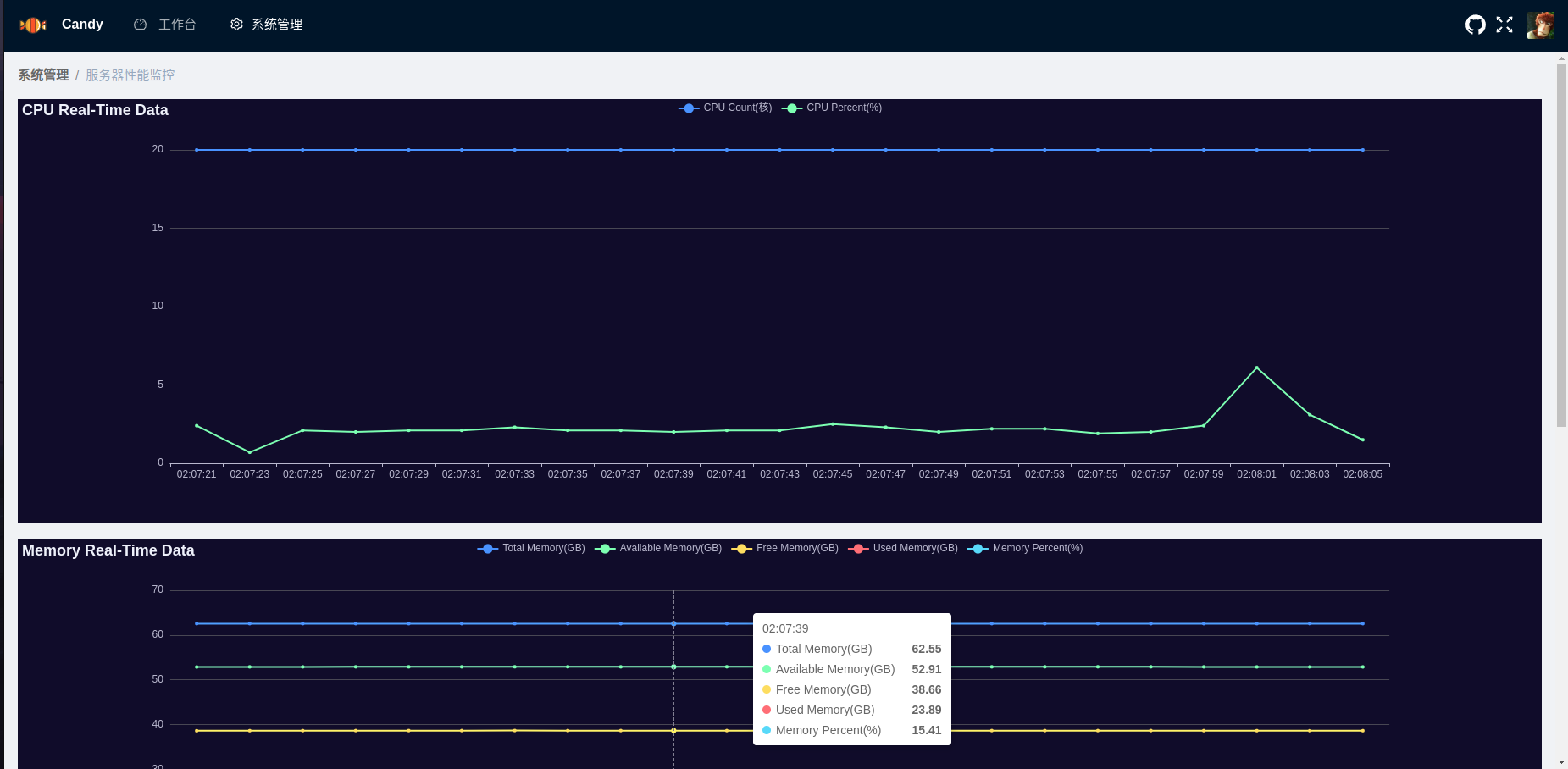Click the Memory Real-Time Data title
The image size is (1568, 769).
click(108, 550)
